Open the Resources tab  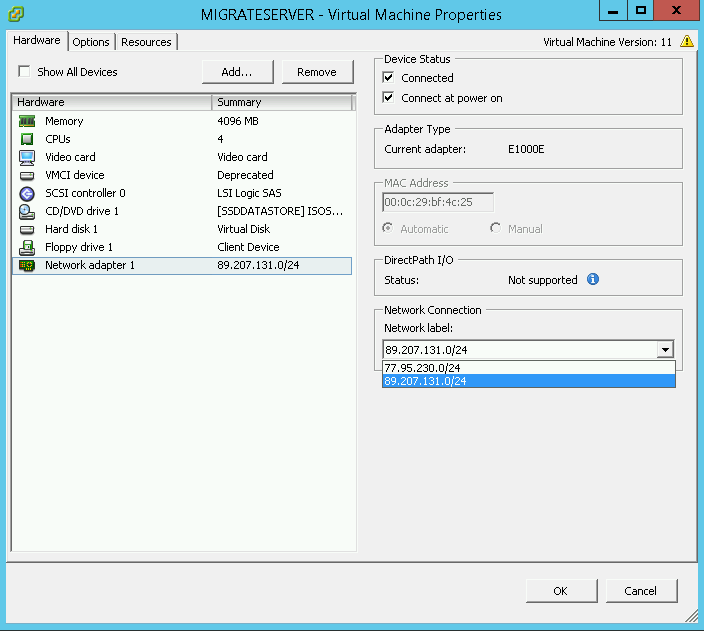tap(147, 42)
